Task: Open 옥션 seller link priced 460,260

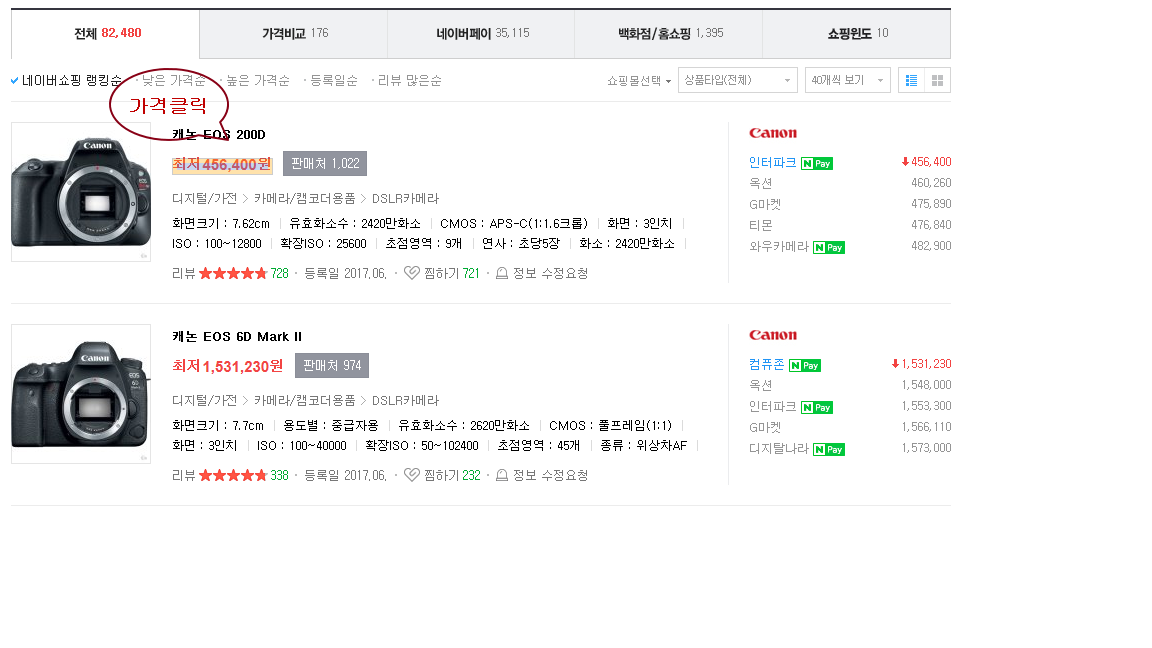Action: tap(760, 183)
